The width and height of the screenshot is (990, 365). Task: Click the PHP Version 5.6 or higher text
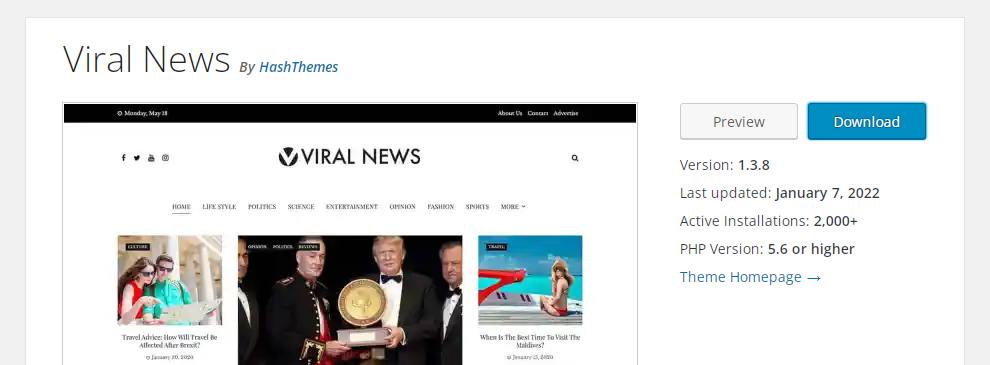pyautogui.click(x=767, y=249)
